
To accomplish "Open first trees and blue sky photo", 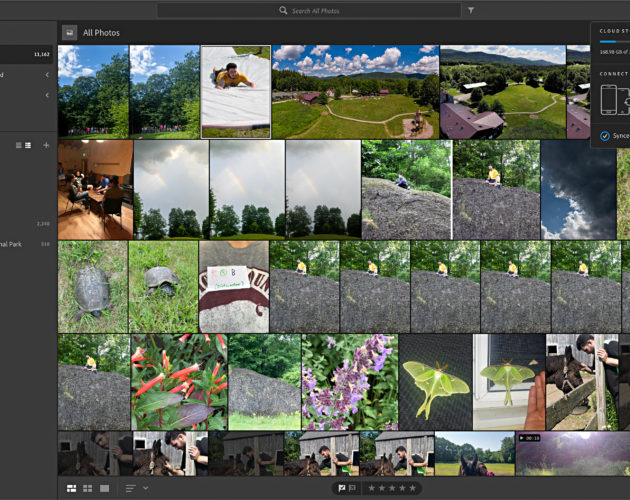I will 93,92.
